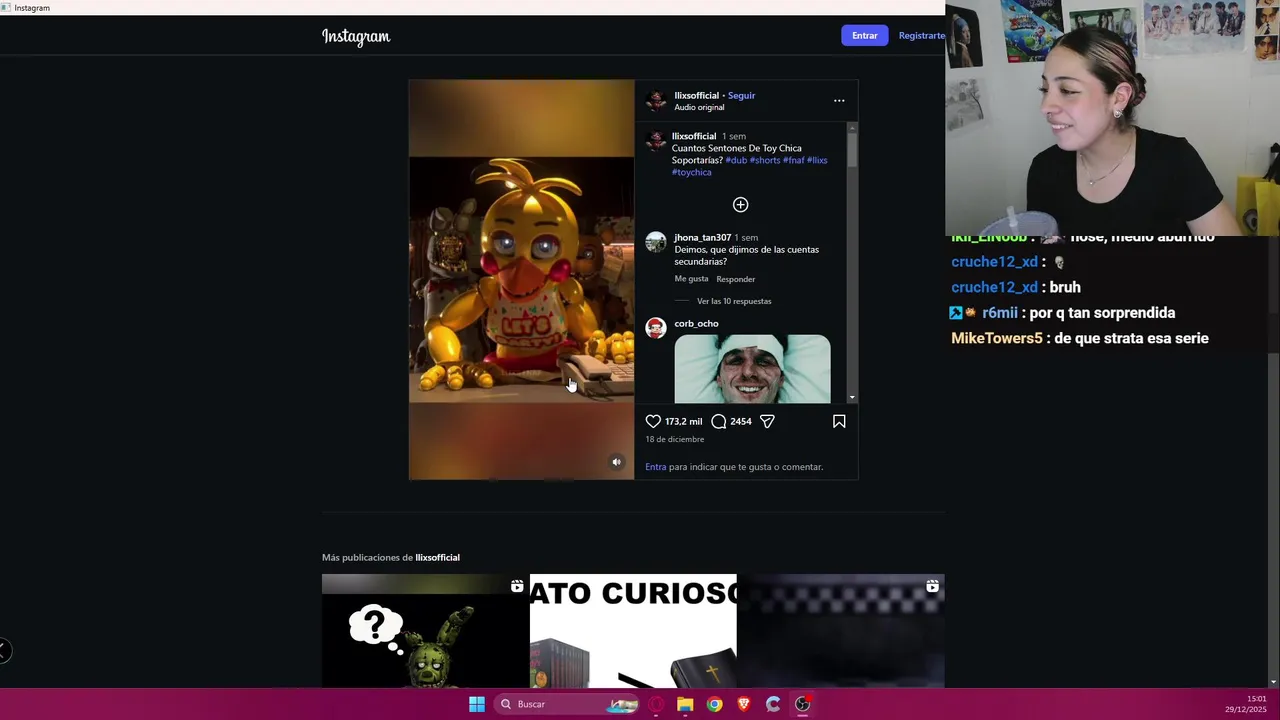
Task: Toggle video sound with speaker icon
Action: tap(616, 462)
